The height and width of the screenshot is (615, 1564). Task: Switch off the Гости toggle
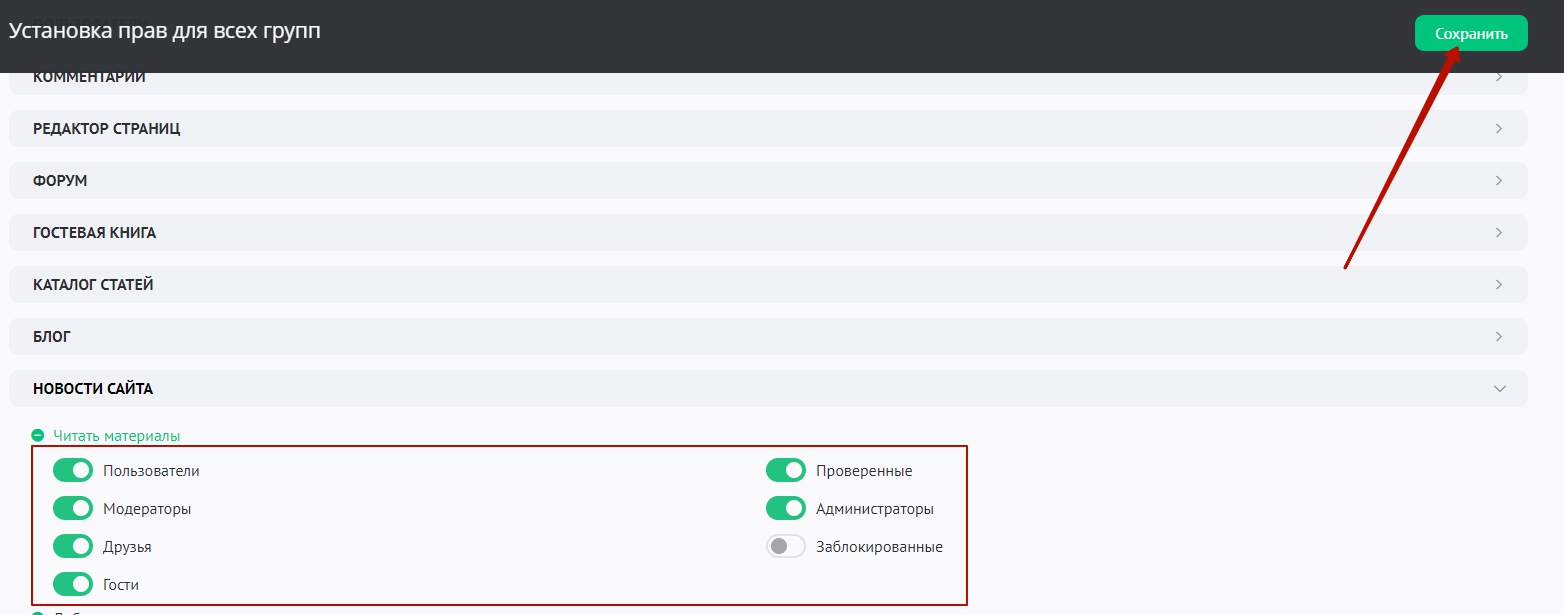click(73, 584)
